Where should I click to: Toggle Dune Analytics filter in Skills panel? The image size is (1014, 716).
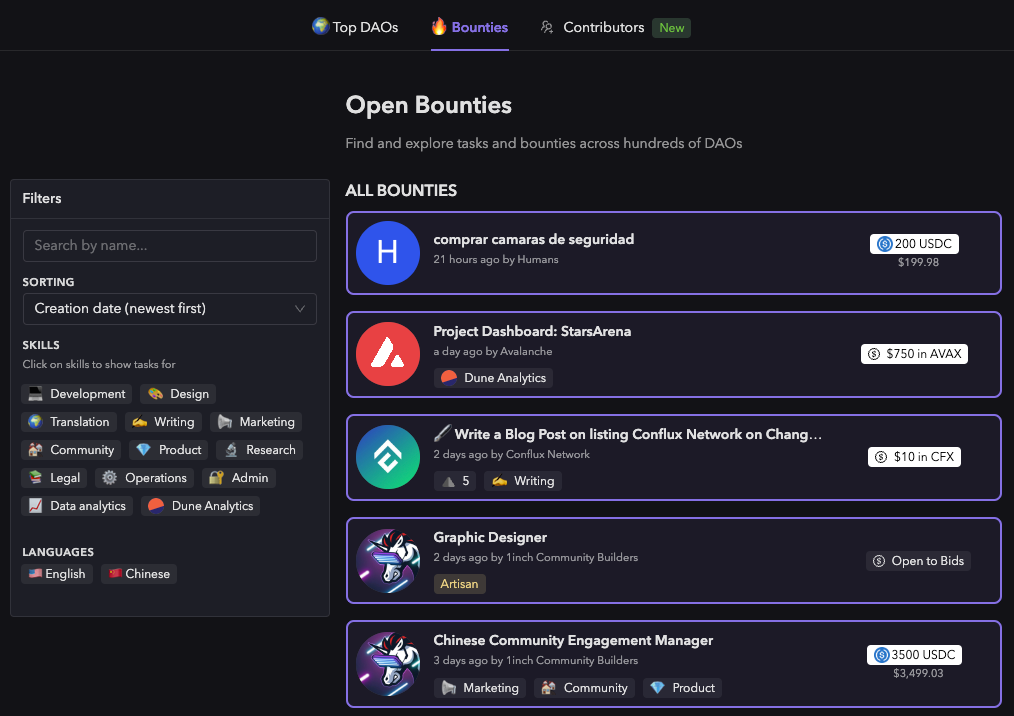coord(200,506)
